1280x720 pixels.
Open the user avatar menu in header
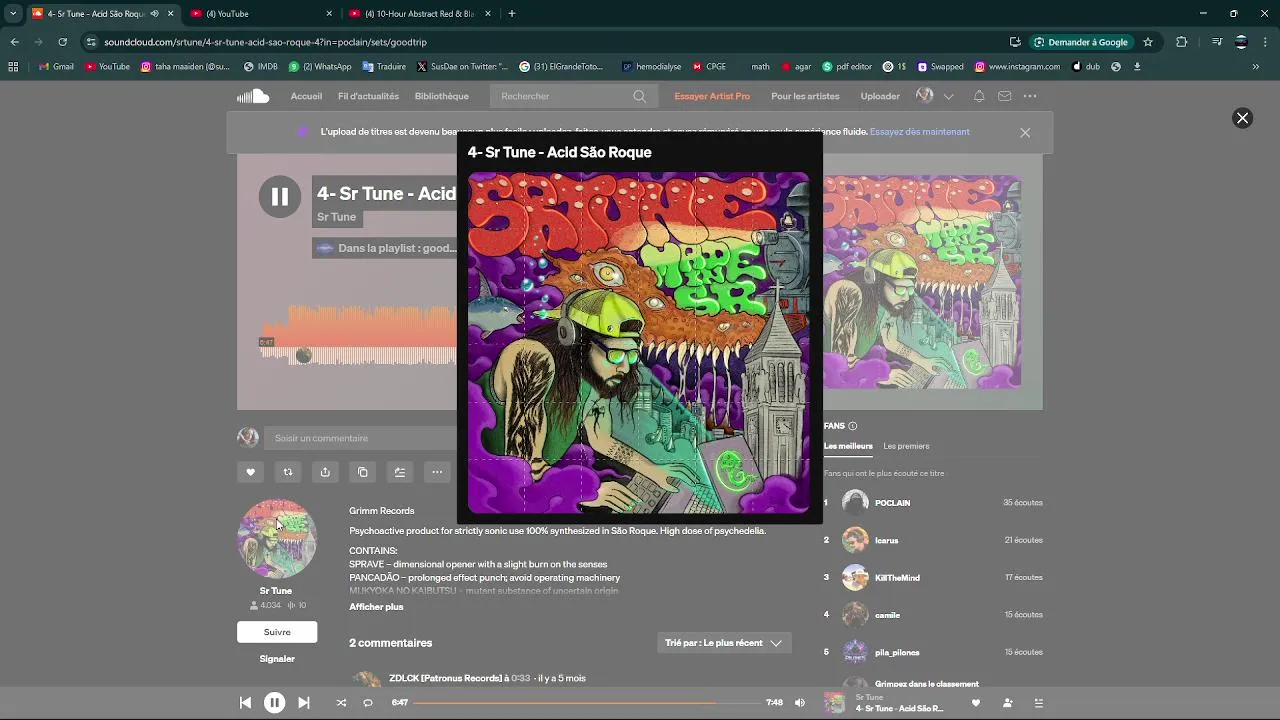click(925, 96)
